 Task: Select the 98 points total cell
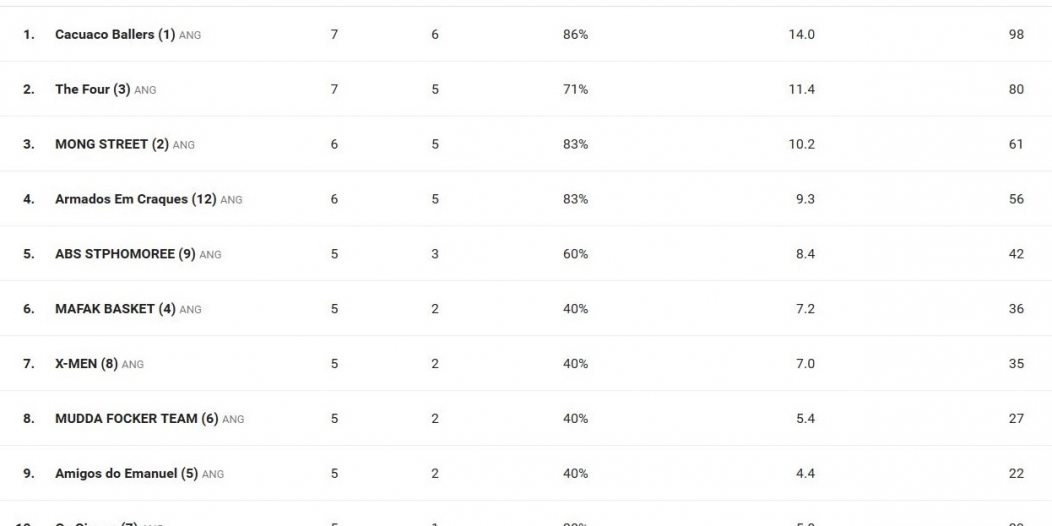point(1016,34)
